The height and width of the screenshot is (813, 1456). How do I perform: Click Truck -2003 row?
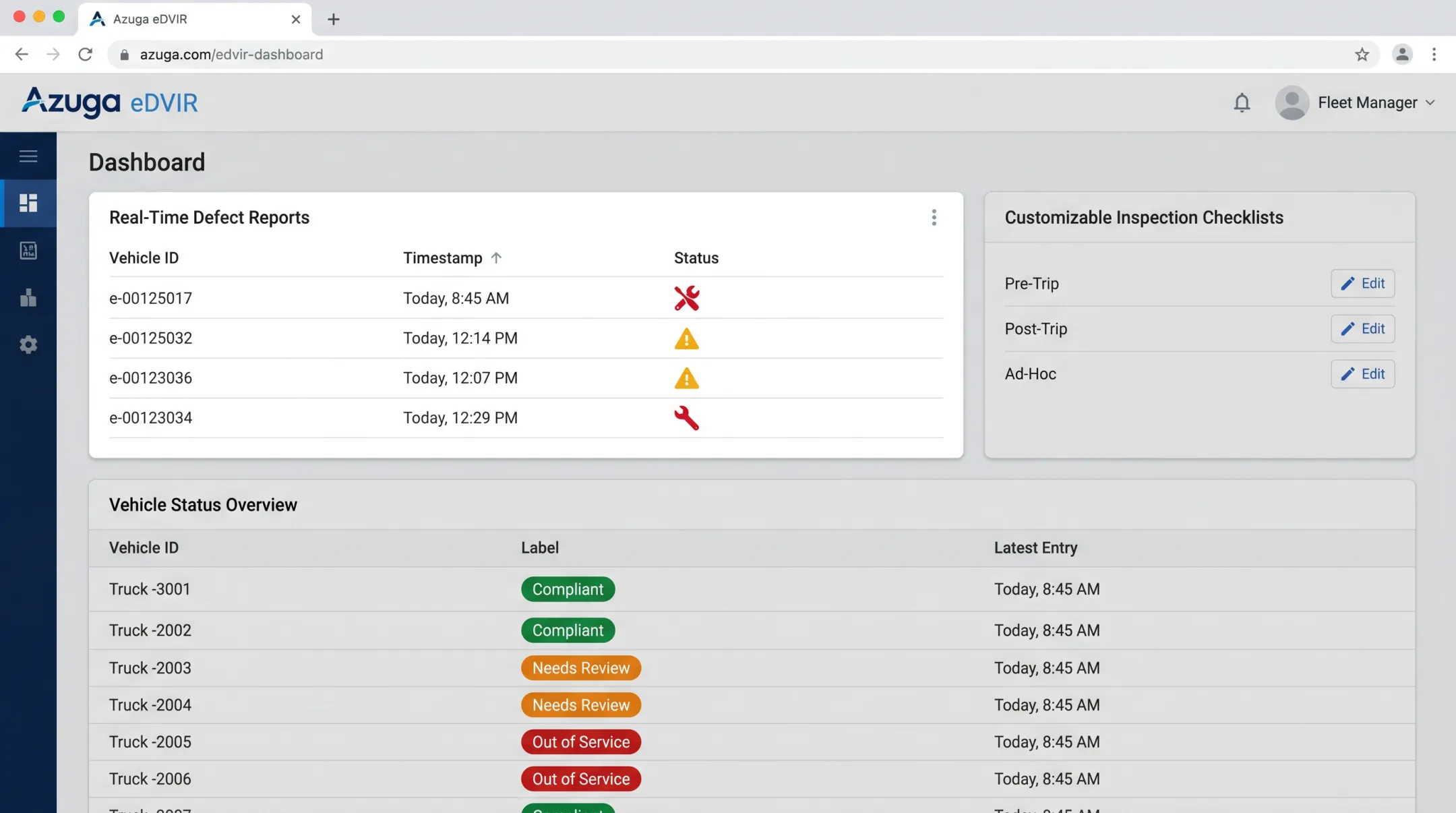coord(752,668)
